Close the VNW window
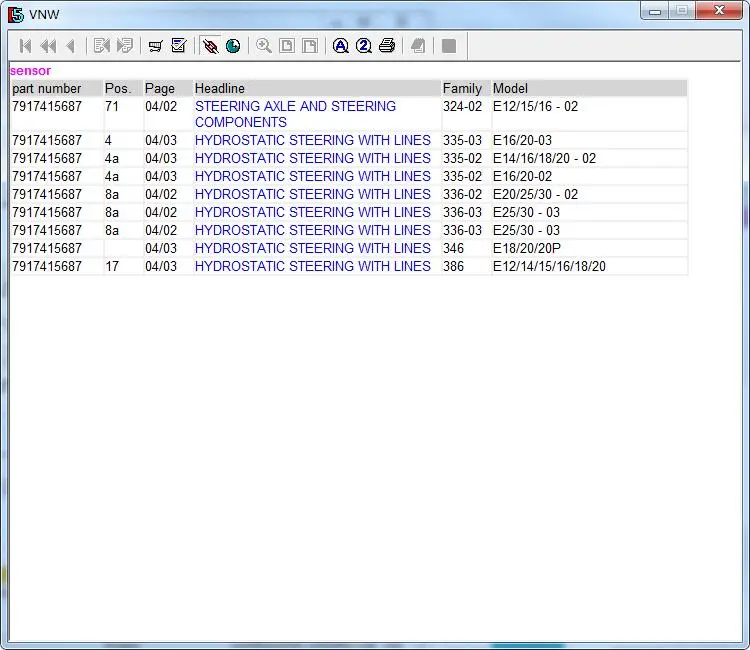 click(719, 11)
